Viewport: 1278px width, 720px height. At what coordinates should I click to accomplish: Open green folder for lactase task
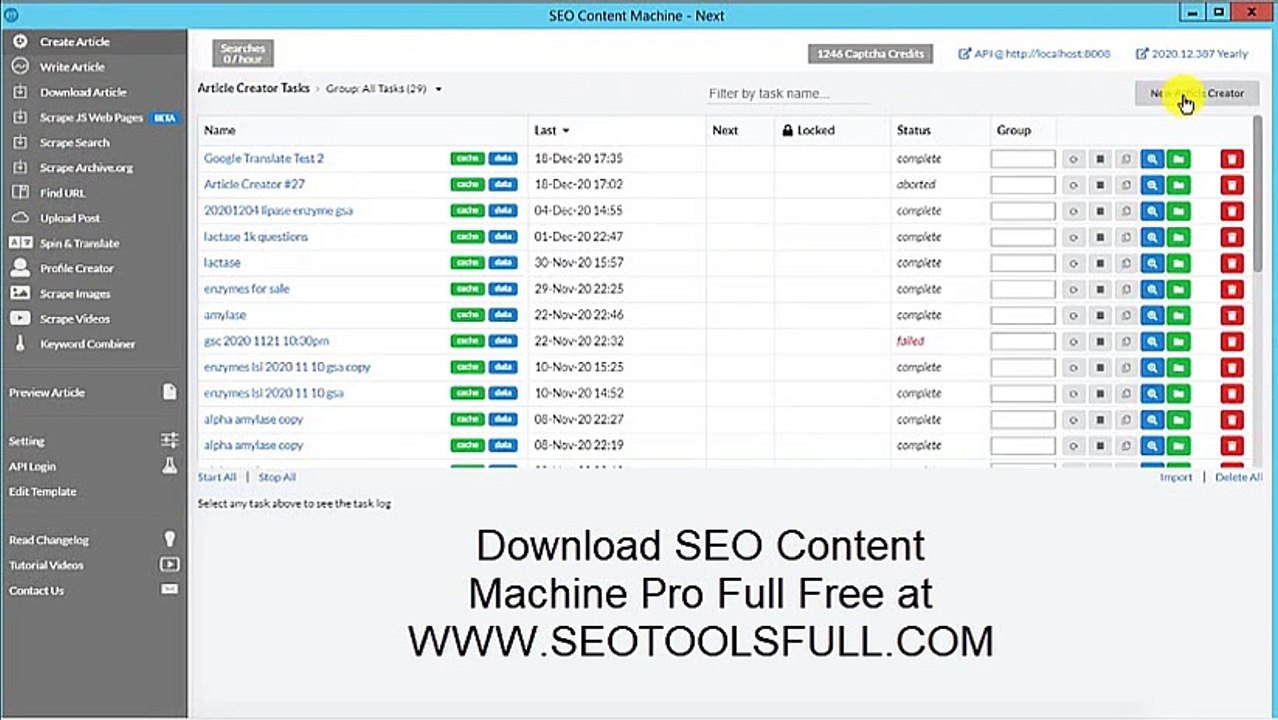click(x=1179, y=263)
